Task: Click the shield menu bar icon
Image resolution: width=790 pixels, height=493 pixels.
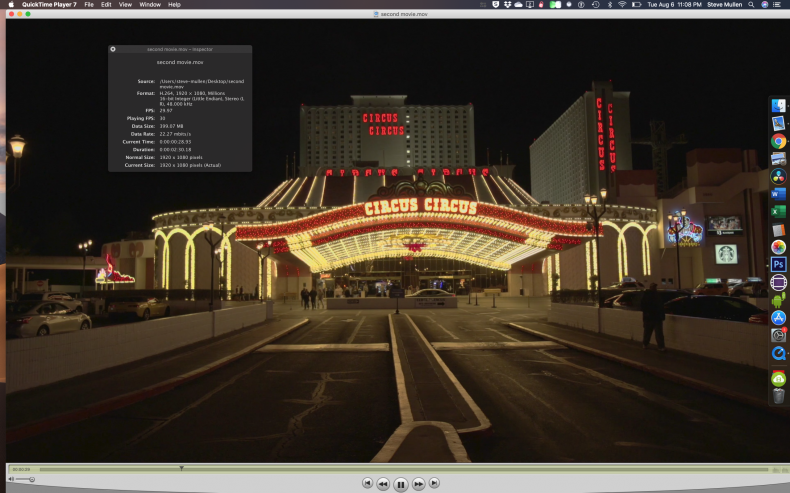Action: [x=495, y=5]
